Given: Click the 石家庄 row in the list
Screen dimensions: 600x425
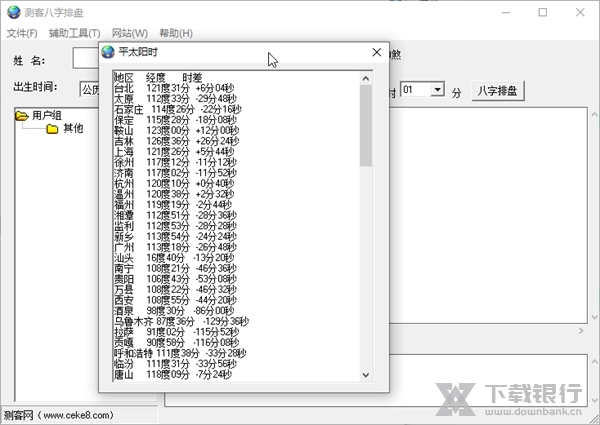Looking at the screenshot, I should pos(178,109).
